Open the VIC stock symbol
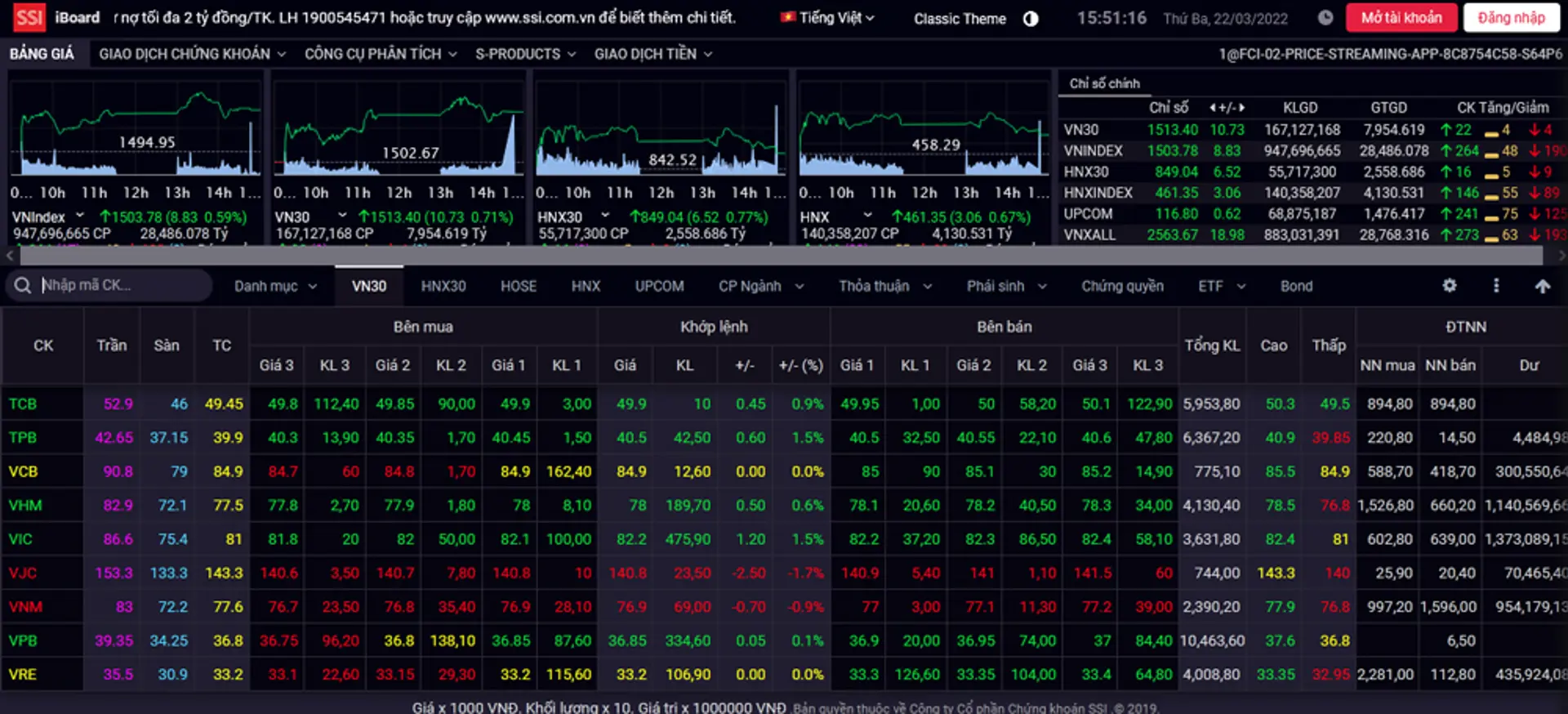Screen dimensions: 1568x714 [x=20, y=539]
